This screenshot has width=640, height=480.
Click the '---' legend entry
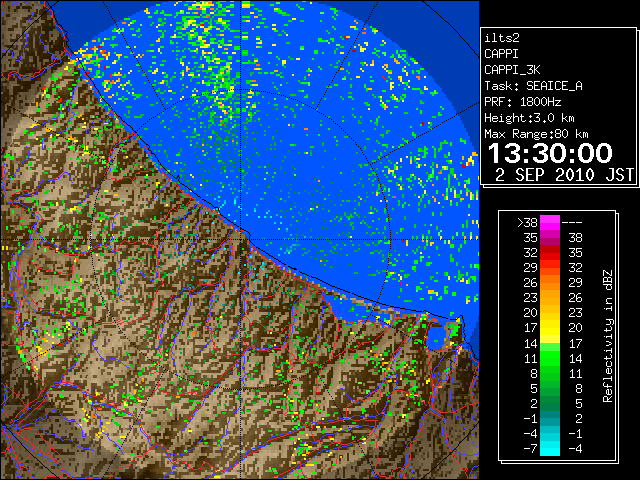click(572, 223)
